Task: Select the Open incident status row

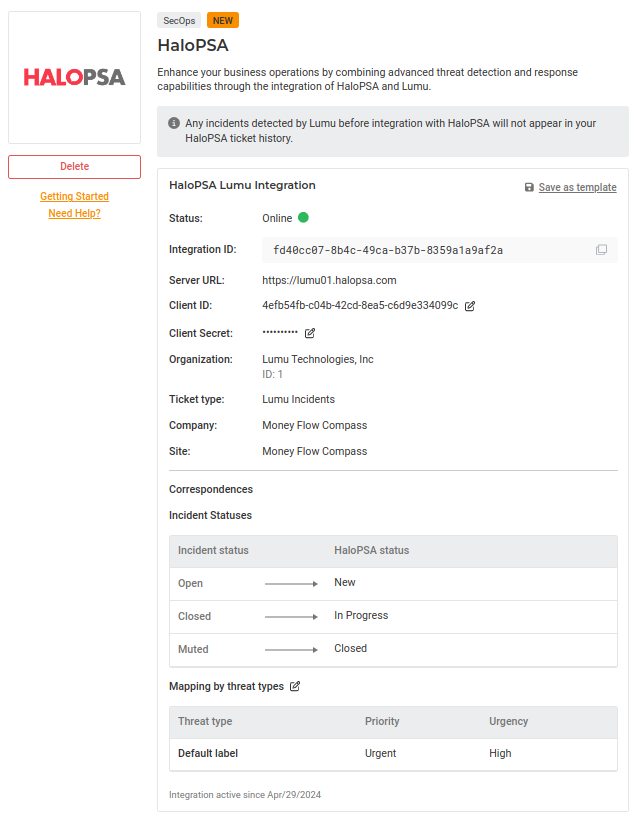Action: click(393, 583)
